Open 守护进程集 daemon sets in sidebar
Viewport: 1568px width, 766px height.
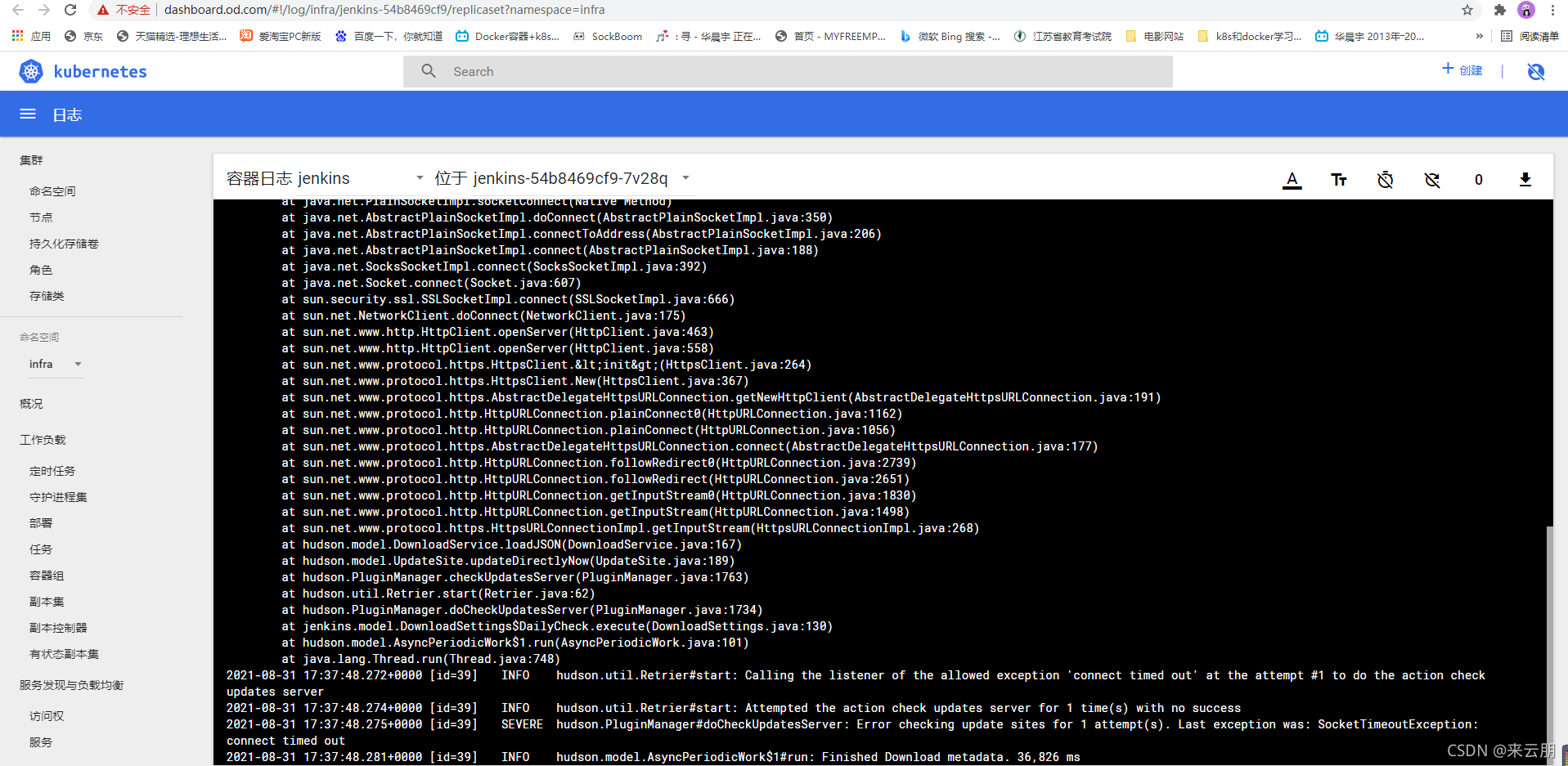tap(58, 497)
